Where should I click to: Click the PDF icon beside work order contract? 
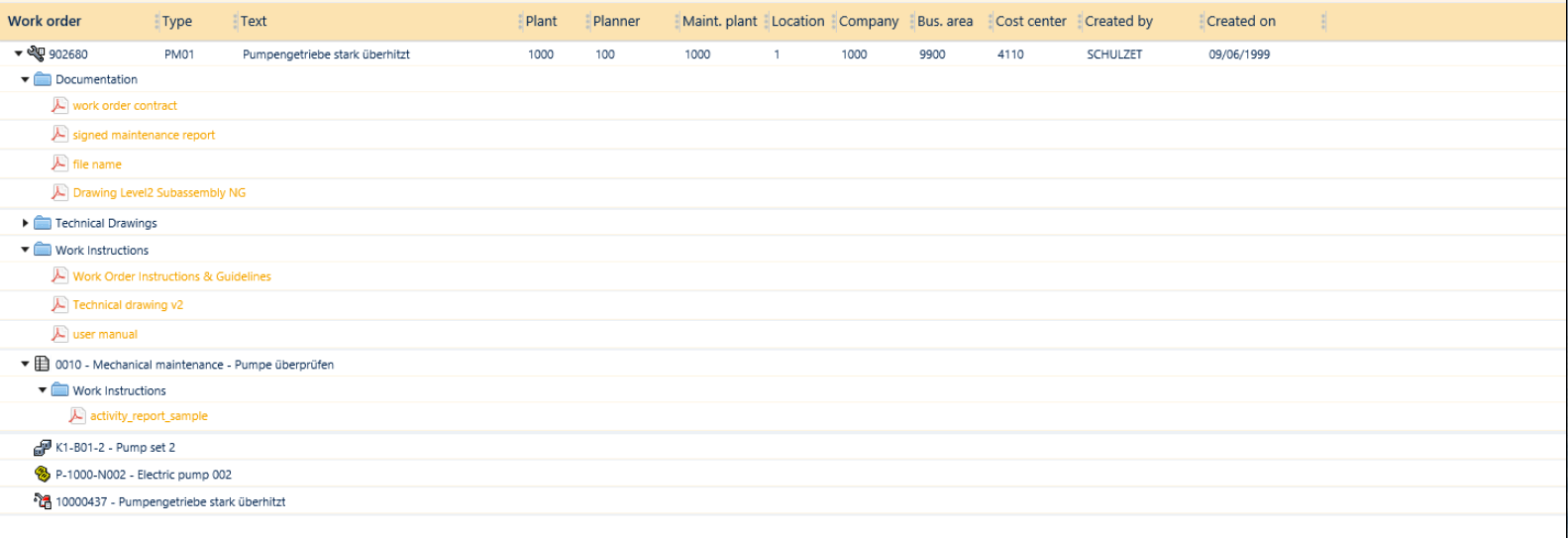coord(59,105)
